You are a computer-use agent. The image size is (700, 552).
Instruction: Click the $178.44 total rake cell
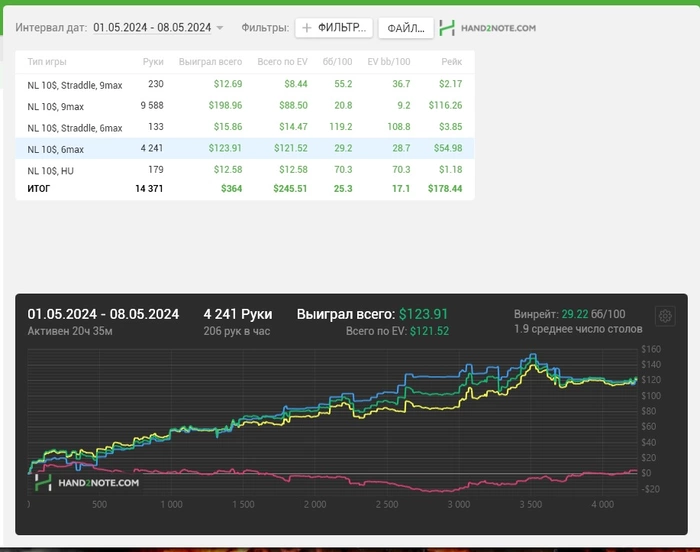pos(445,188)
